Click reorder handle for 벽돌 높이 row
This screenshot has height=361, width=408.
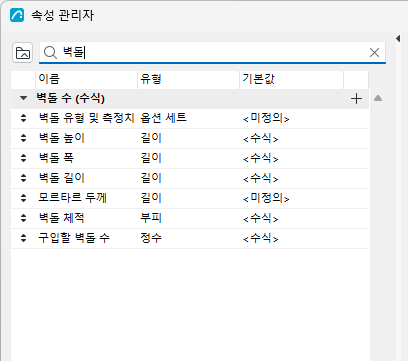tap(23, 138)
